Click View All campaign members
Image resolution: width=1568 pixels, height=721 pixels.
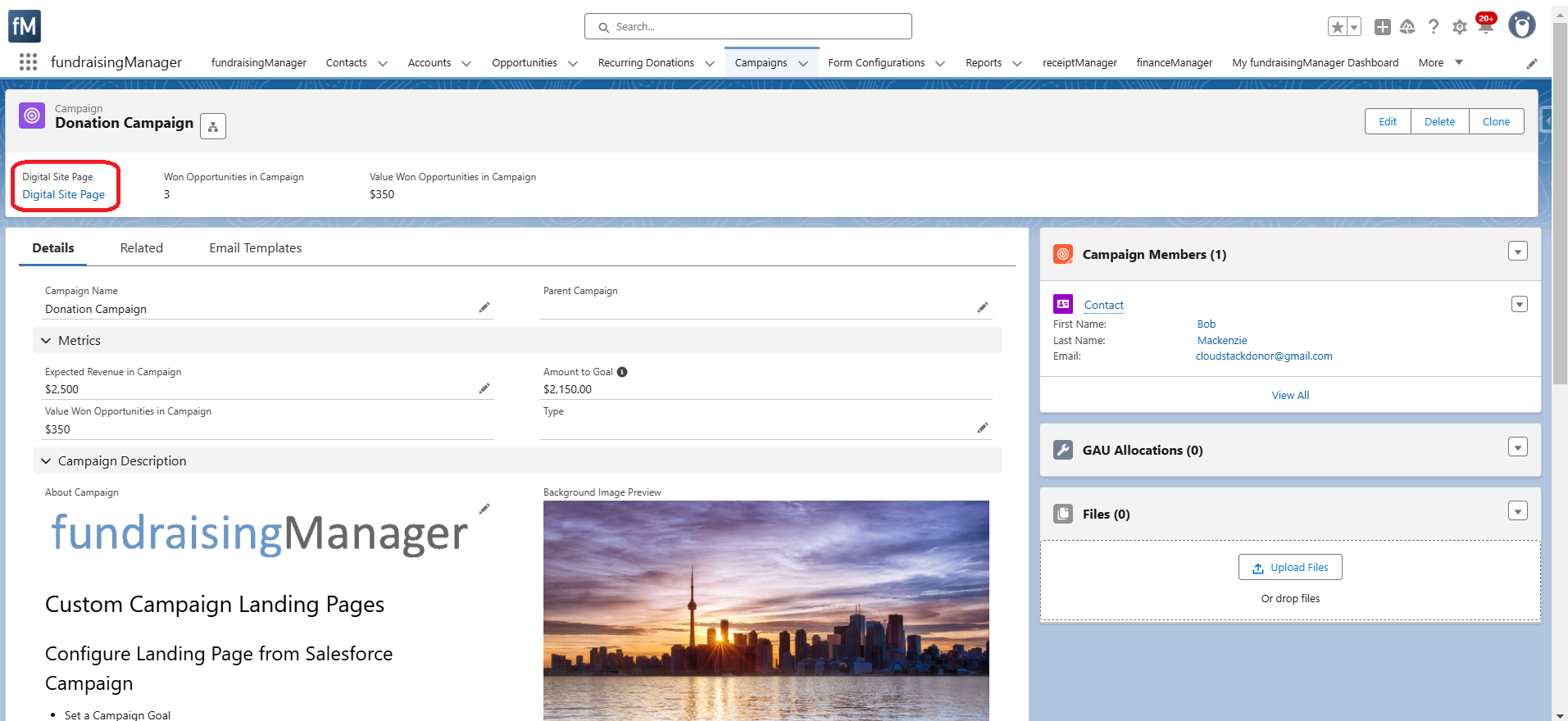[x=1290, y=395]
